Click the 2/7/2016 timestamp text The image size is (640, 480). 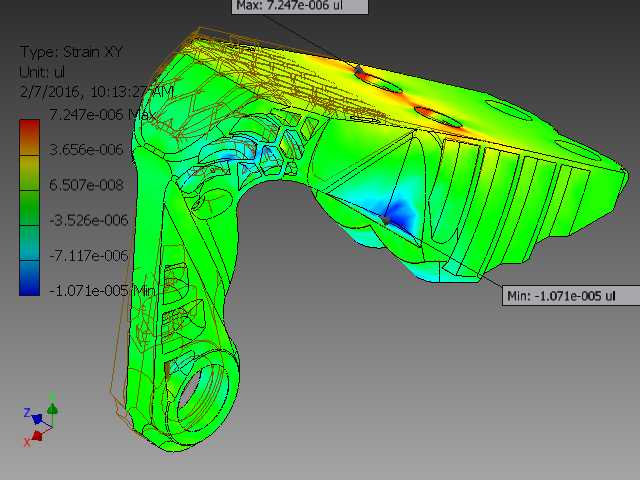coord(97,91)
